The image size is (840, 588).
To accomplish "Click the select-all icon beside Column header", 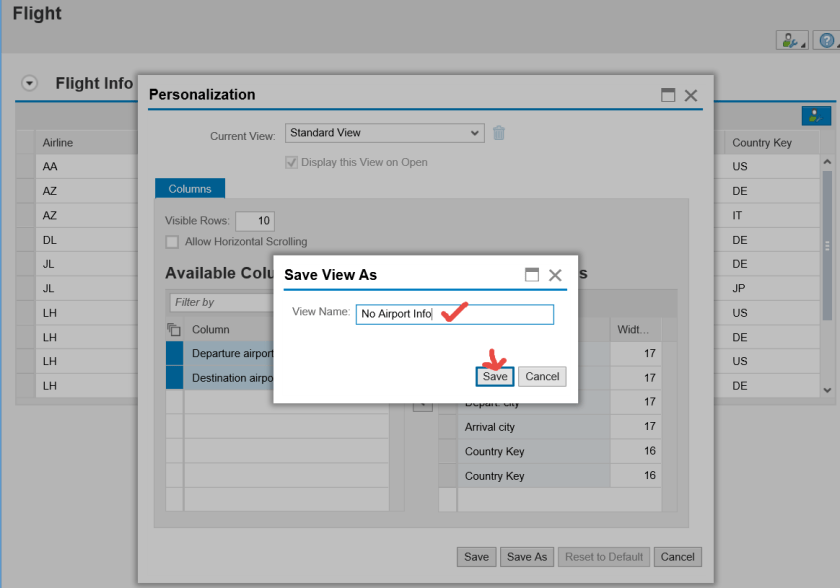I will coord(173,330).
